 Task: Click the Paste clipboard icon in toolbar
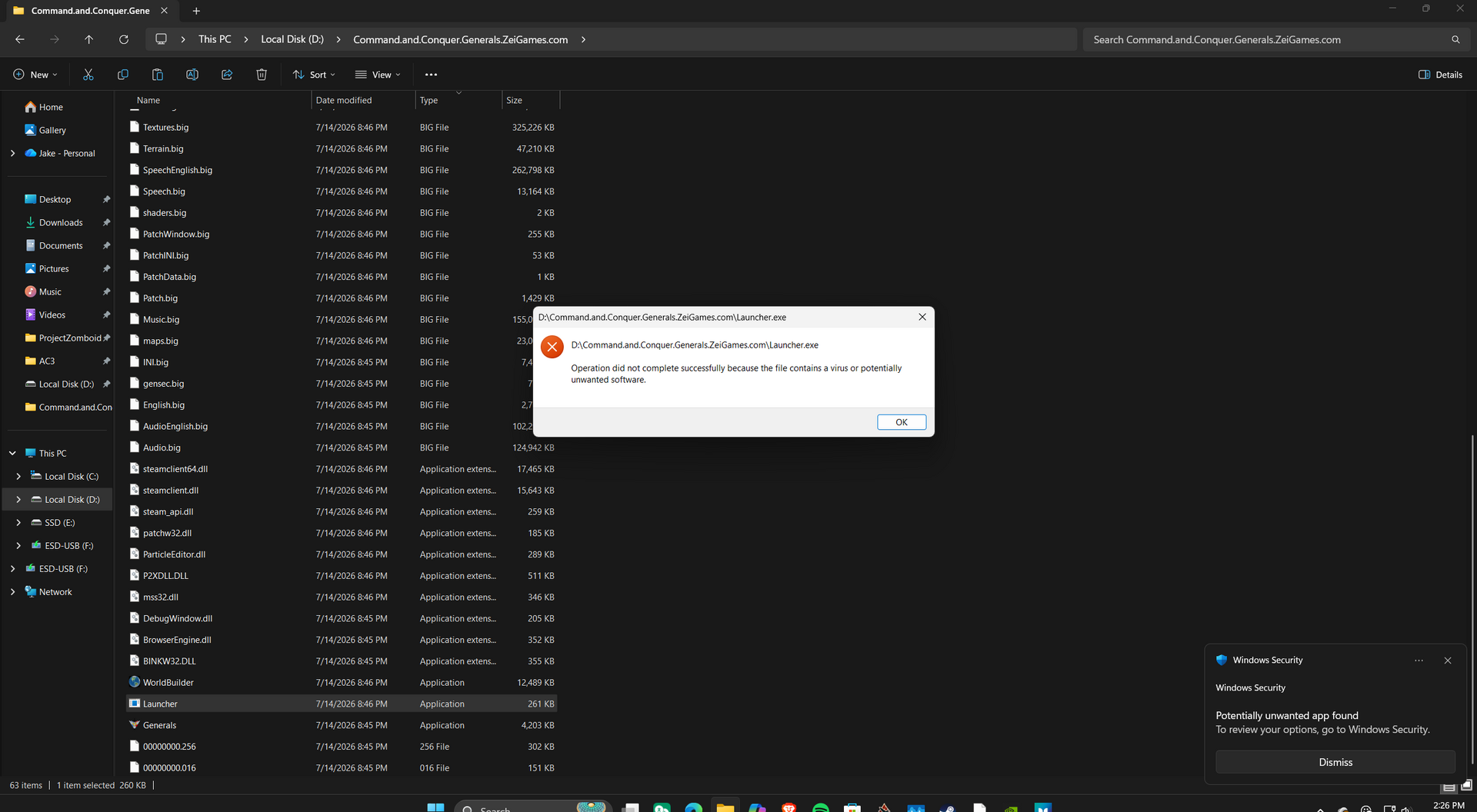click(158, 75)
